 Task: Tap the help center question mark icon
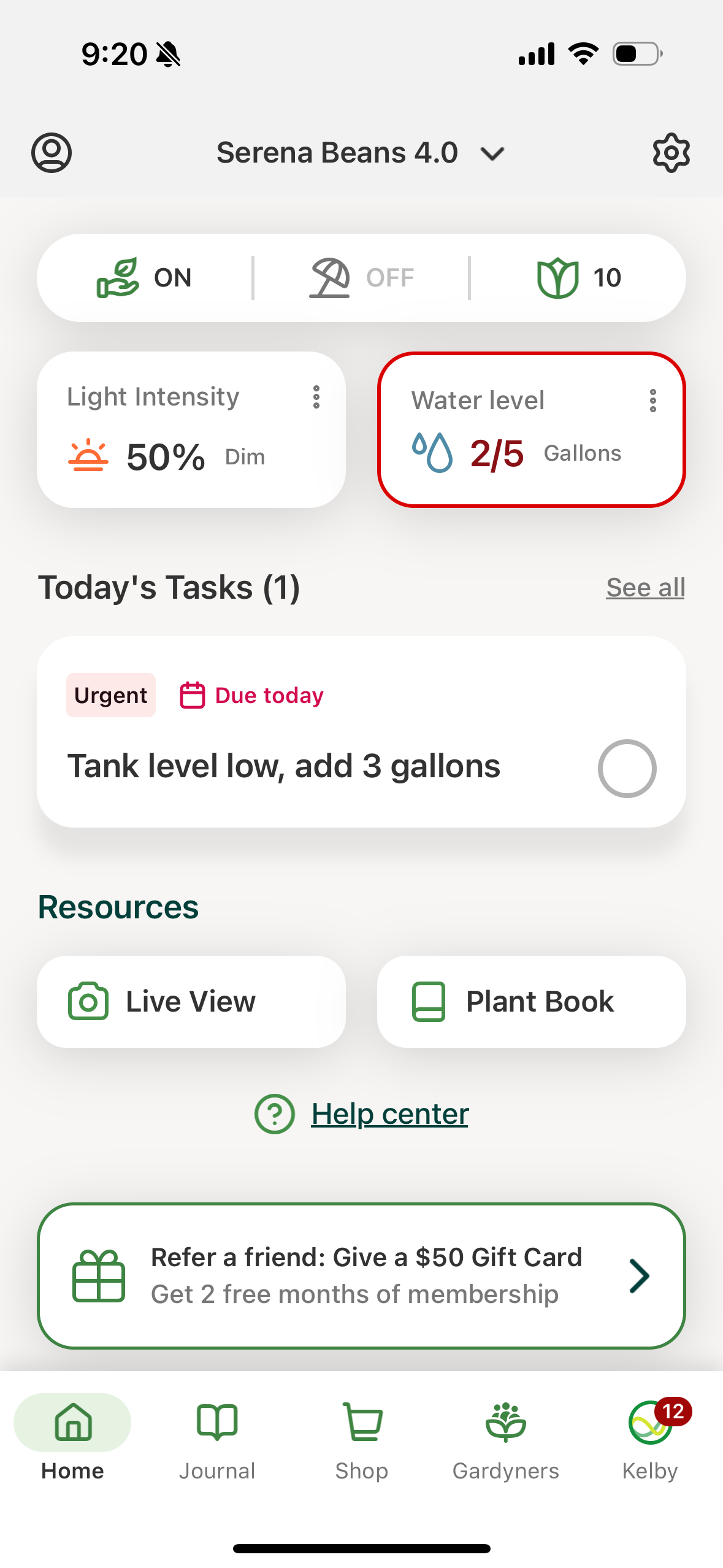coord(275,1114)
